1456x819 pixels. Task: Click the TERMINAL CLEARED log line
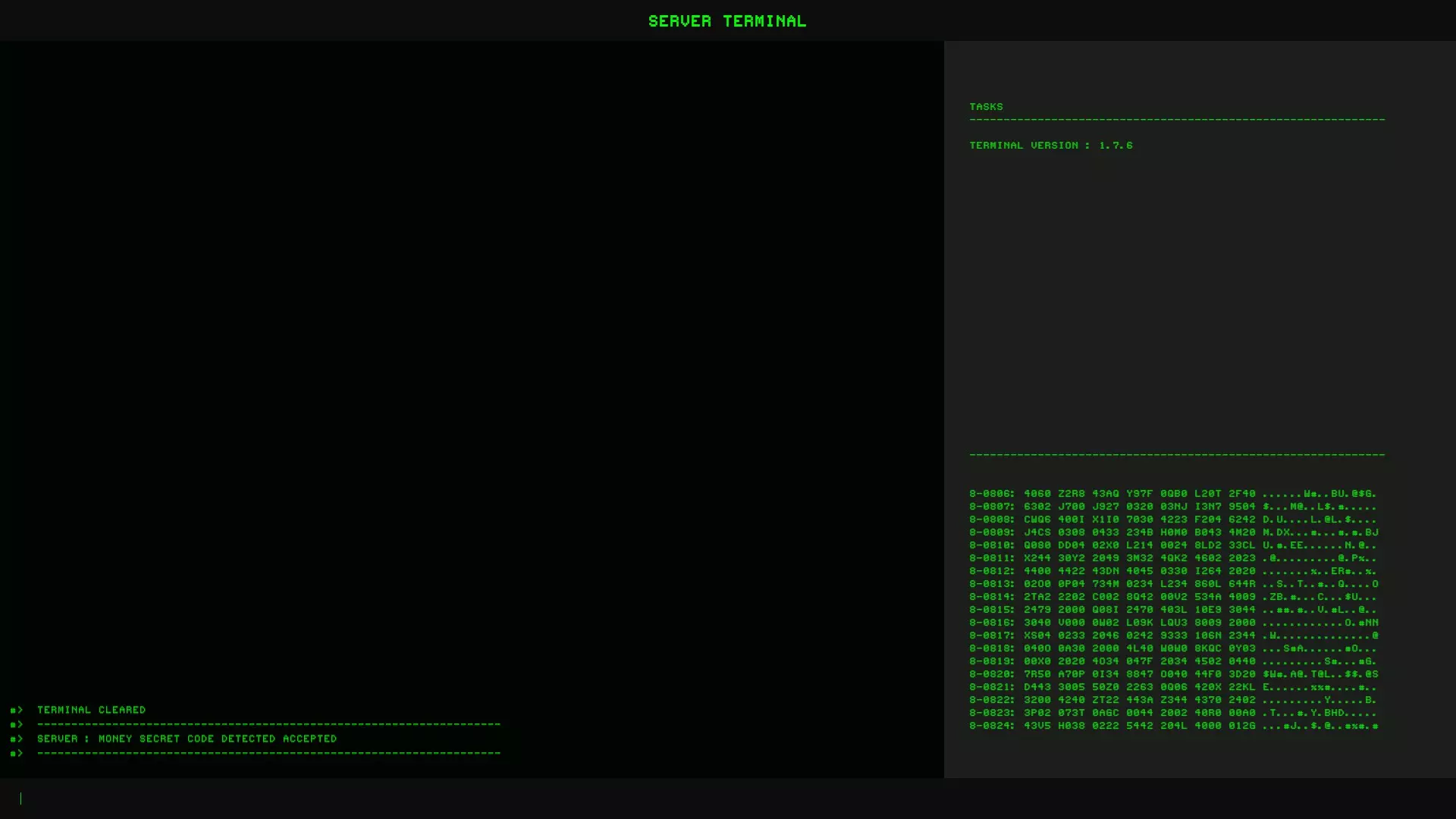click(x=91, y=710)
